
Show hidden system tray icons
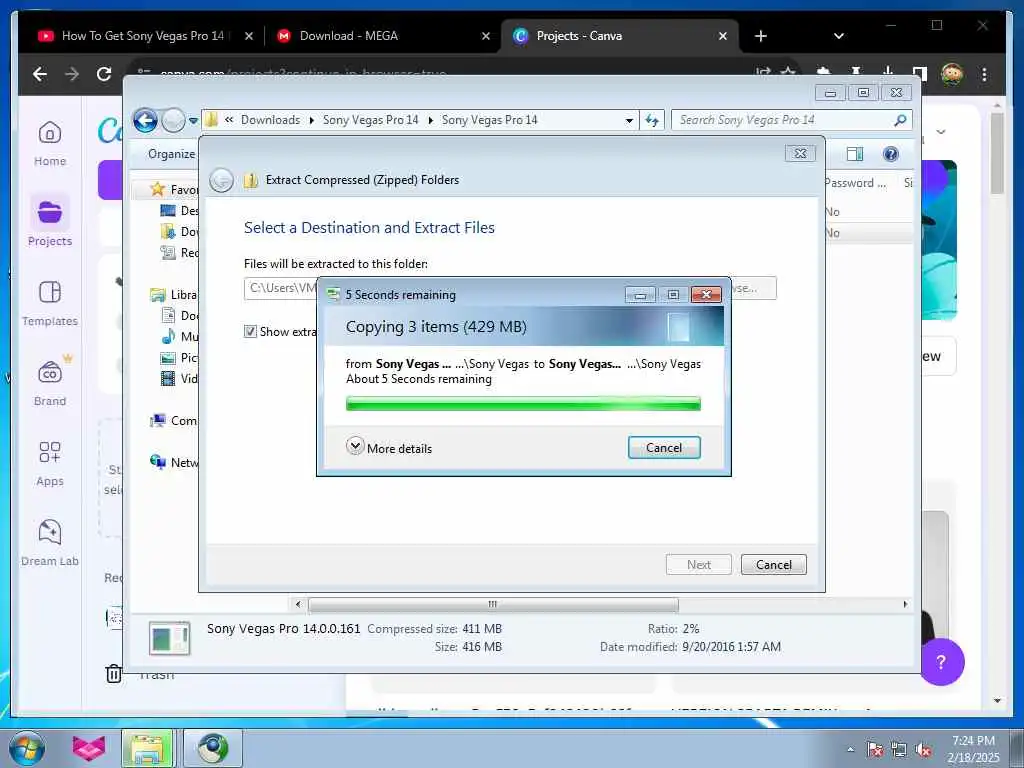coord(850,750)
